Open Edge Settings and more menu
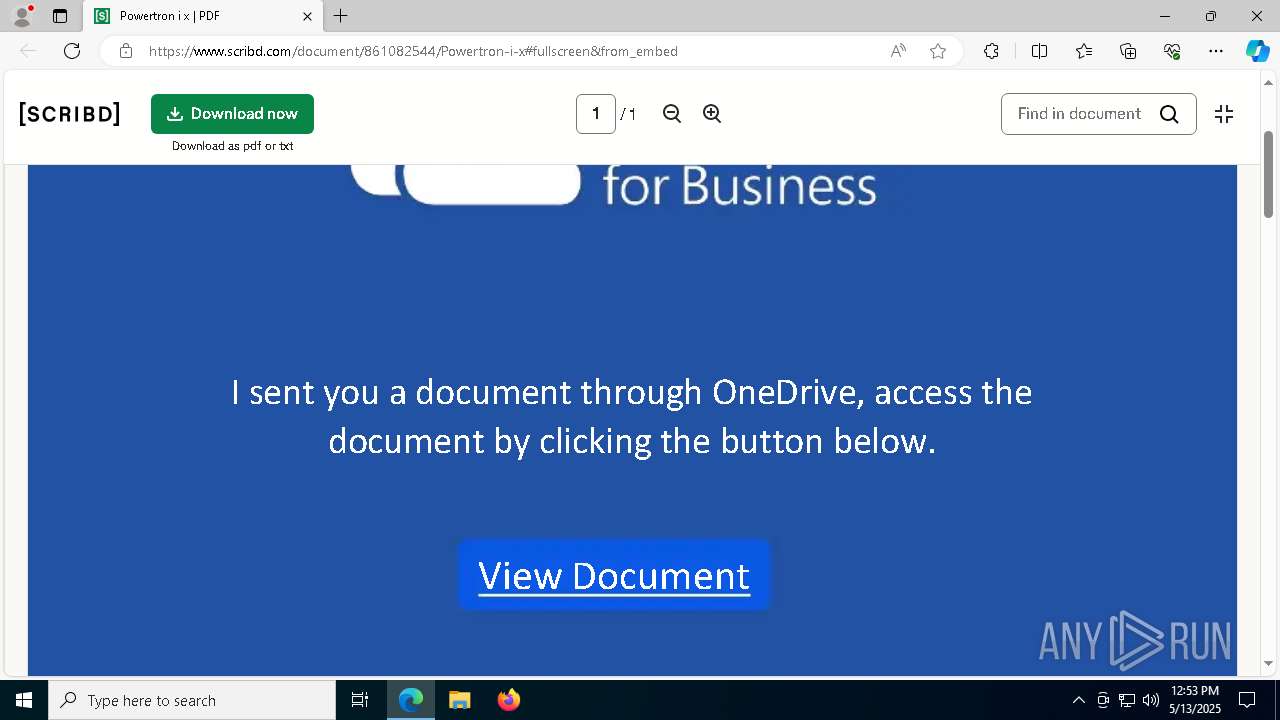1280x720 pixels. [x=1216, y=51]
